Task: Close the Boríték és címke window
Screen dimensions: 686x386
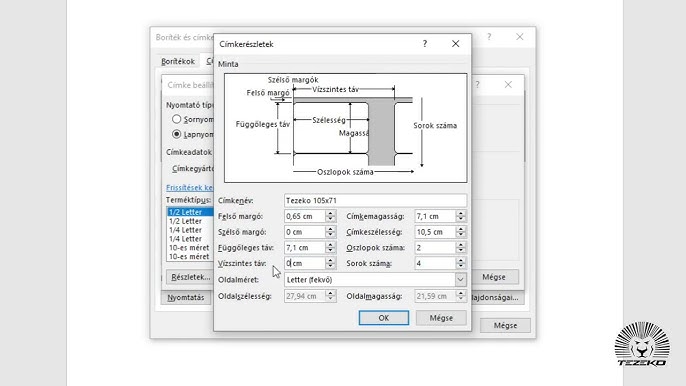Action: tap(519, 37)
